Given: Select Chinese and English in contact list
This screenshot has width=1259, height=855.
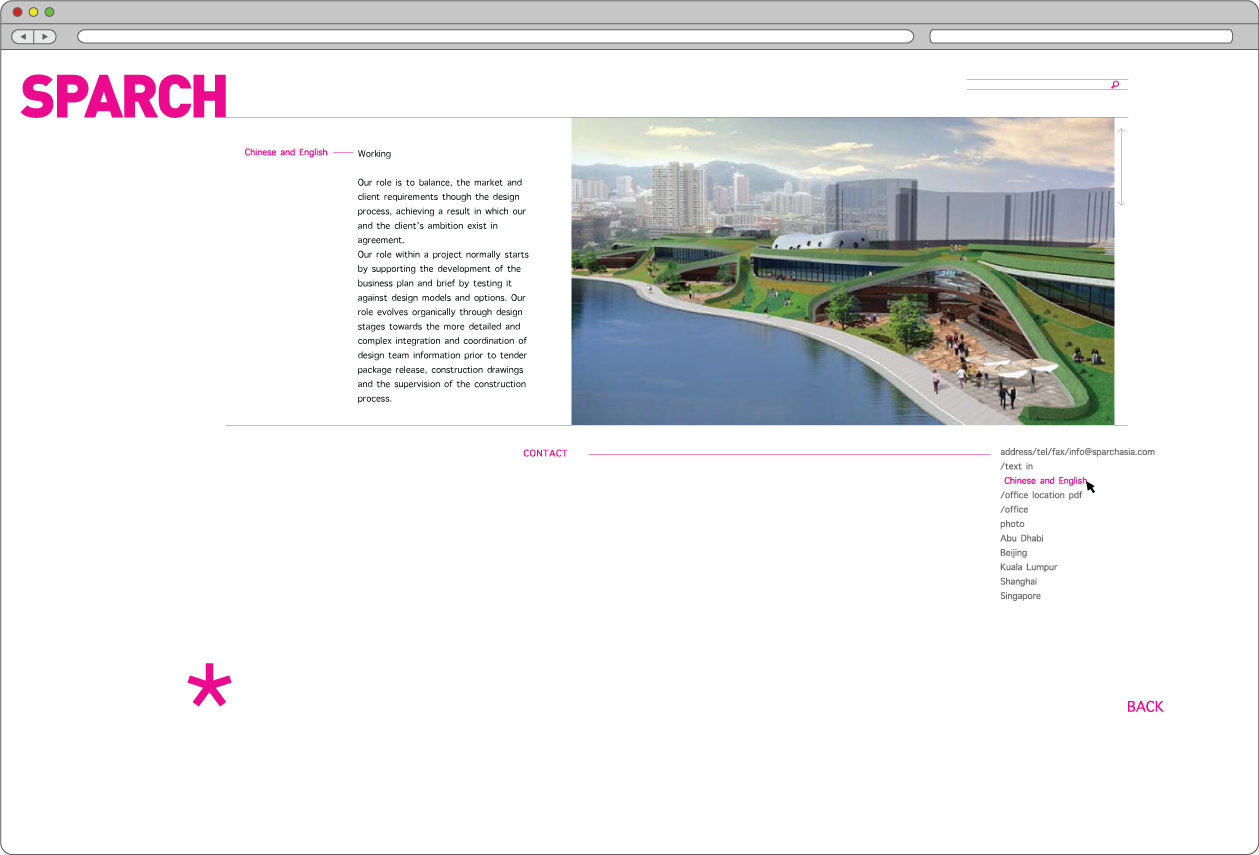Looking at the screenshot, I should click(1045, 481).
